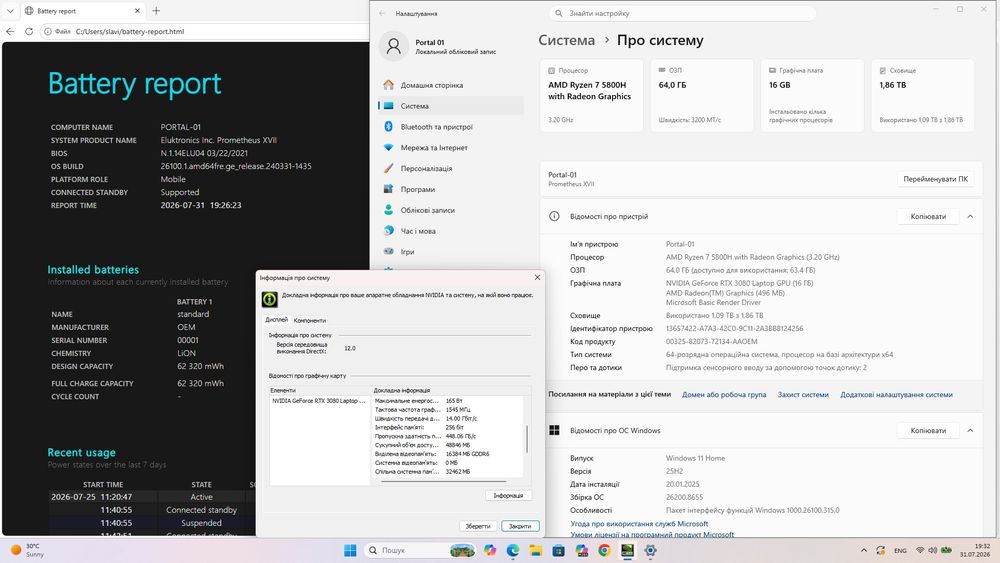The width and height of the screenshot is (1000, 563).
Task: Open Додаткові налаштування системи link
Action: click(896, 395)
